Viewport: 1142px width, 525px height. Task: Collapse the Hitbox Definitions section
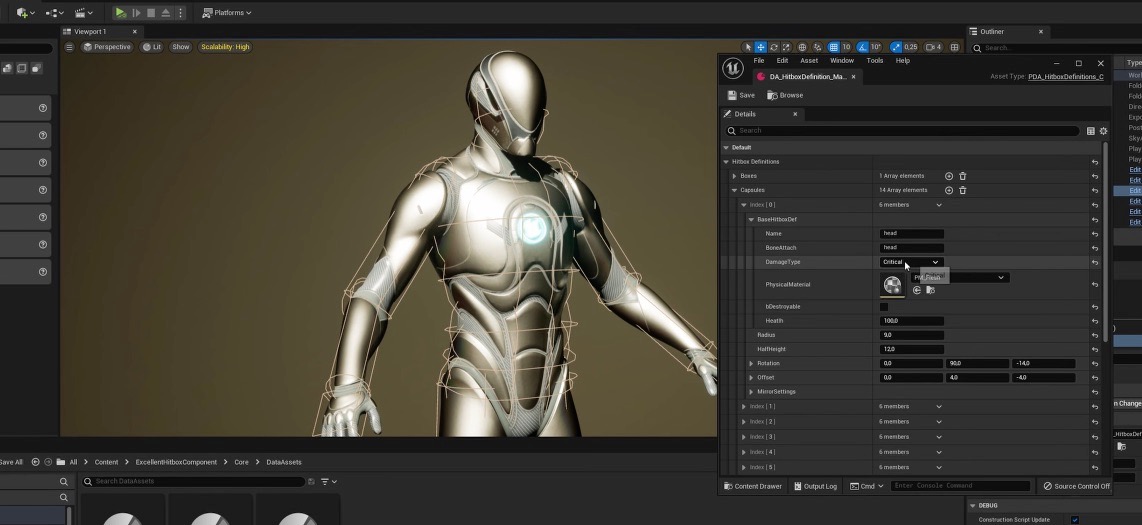point(726,162)
